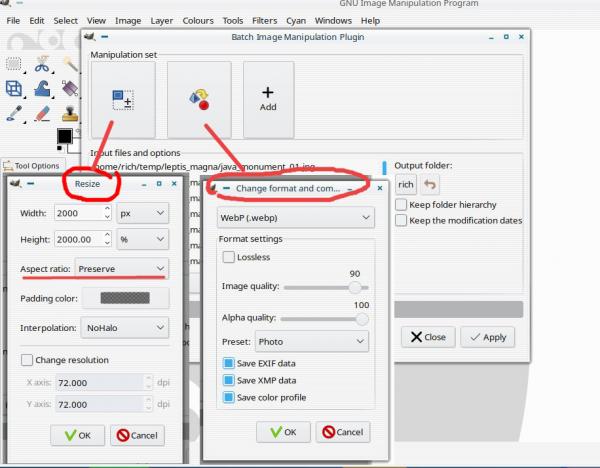
Task: Expand the WebP format dropdown
Action: (x=295, y=218)
